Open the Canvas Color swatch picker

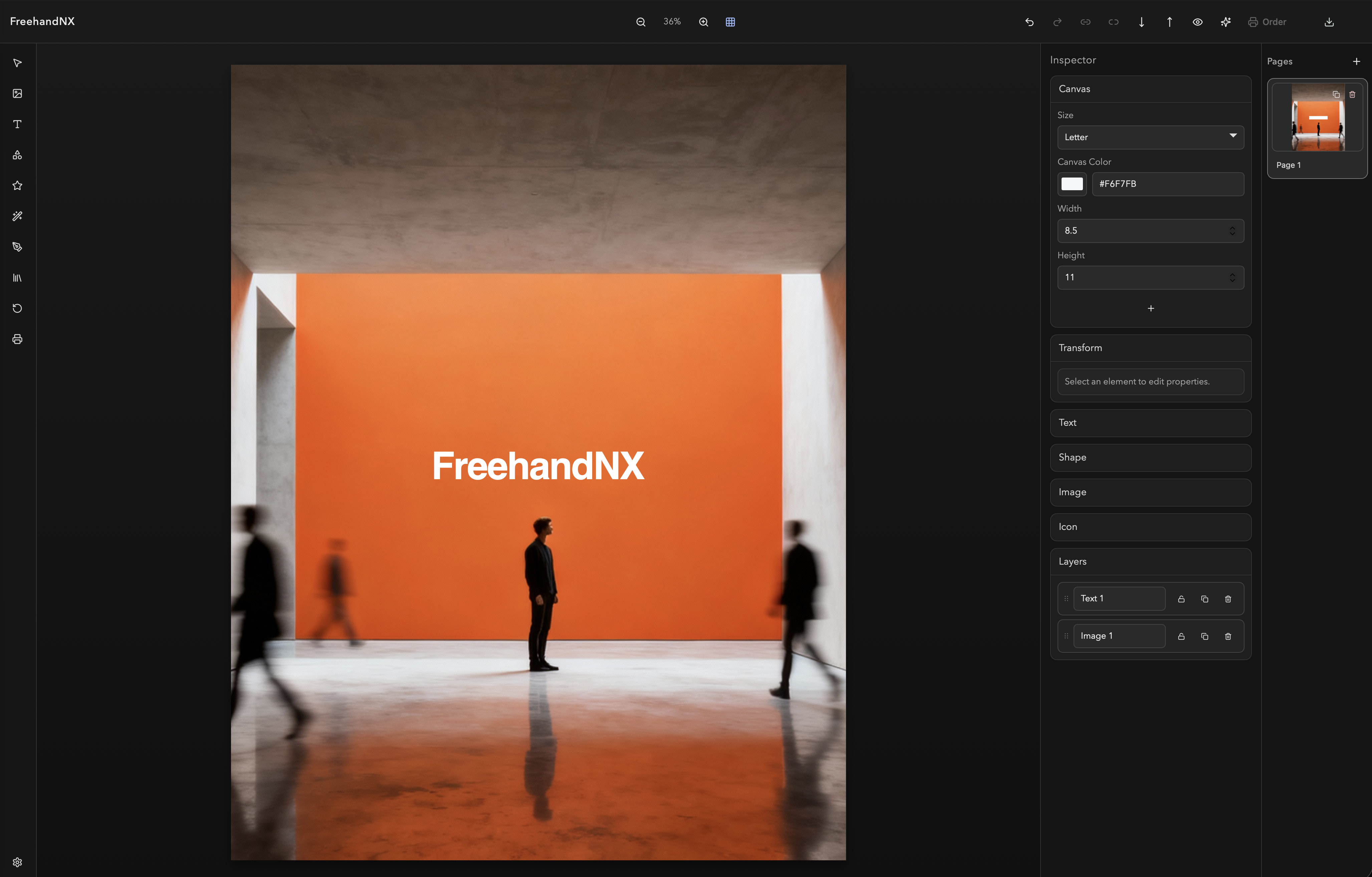pyautogui.click(x=1072, y=184)
